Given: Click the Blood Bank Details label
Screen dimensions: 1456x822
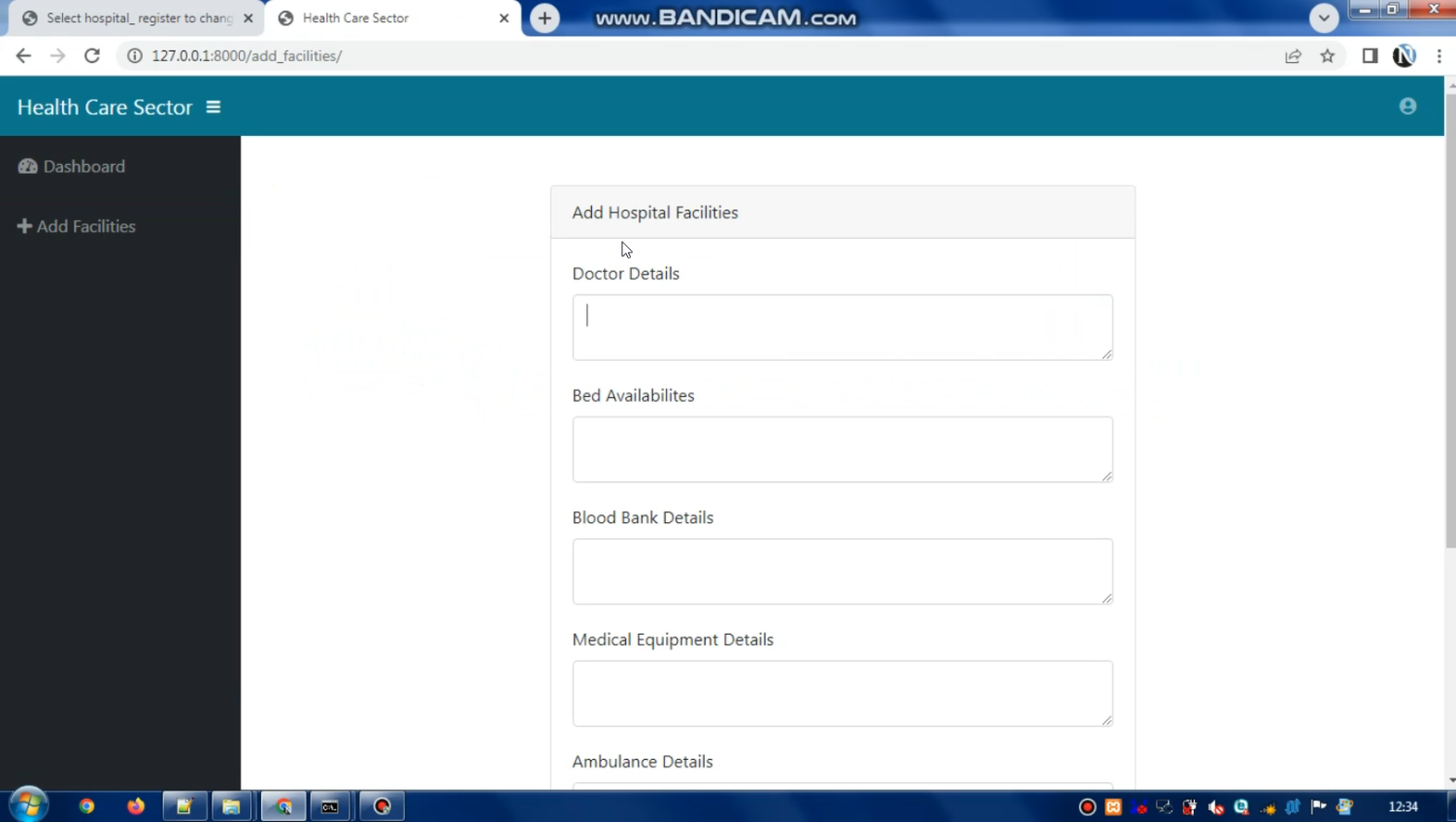Looking at the screenshot, I should (x=643, y=518).
